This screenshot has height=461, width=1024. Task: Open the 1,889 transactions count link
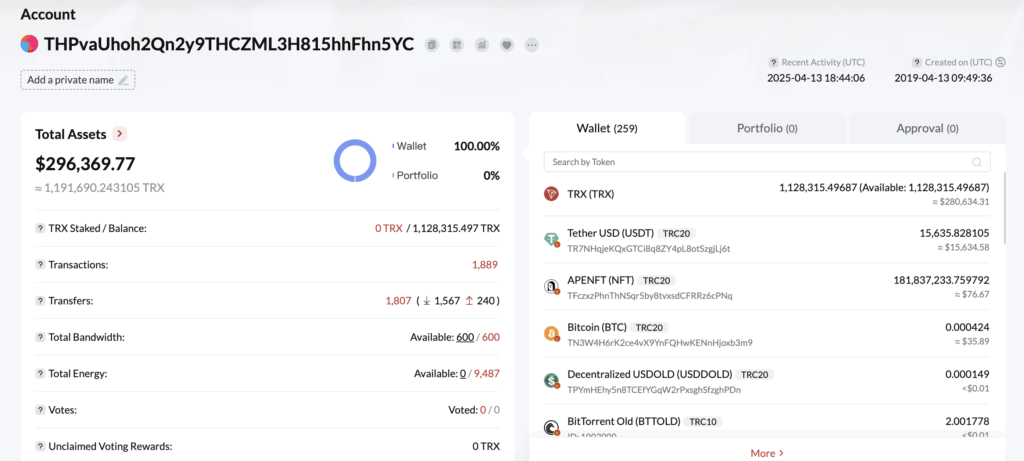click(x=485, y=264)
